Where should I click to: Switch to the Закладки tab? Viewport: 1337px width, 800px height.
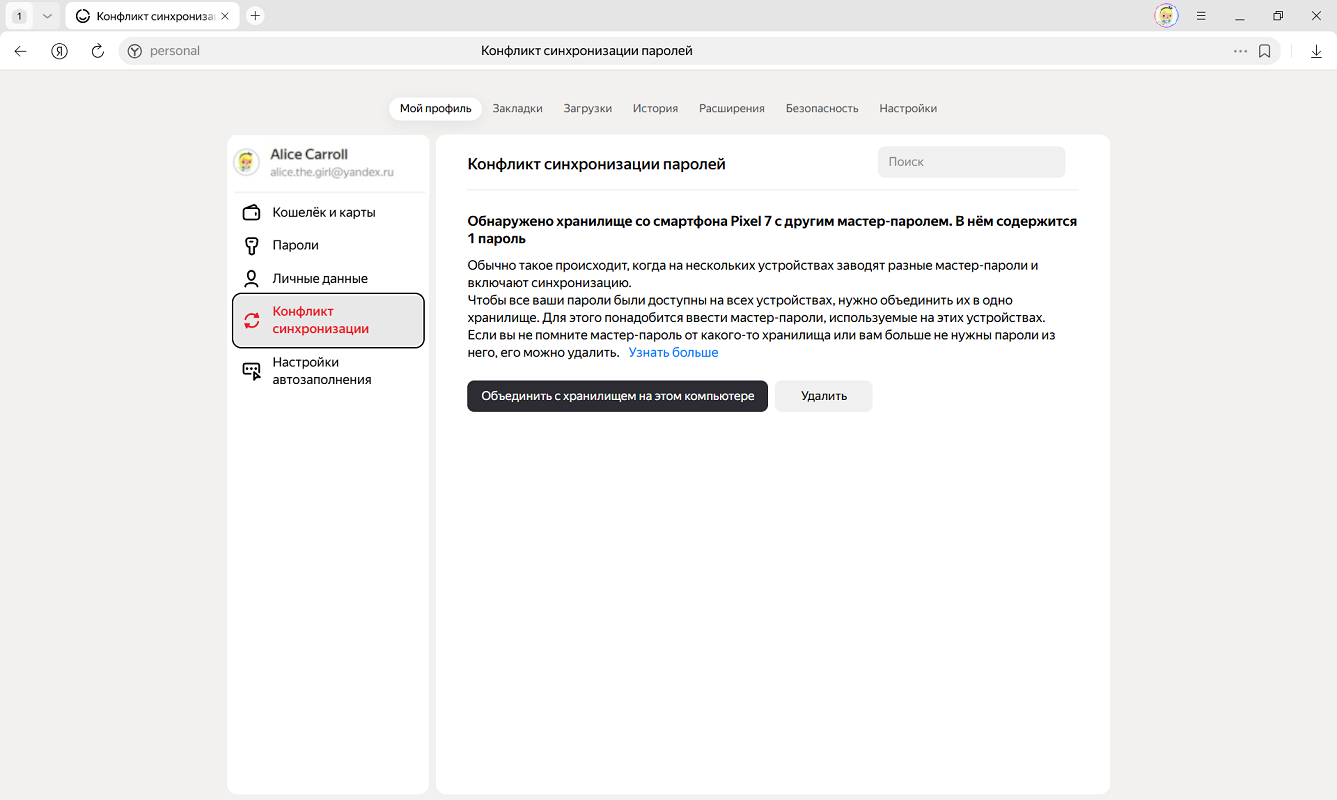(517, 108)
